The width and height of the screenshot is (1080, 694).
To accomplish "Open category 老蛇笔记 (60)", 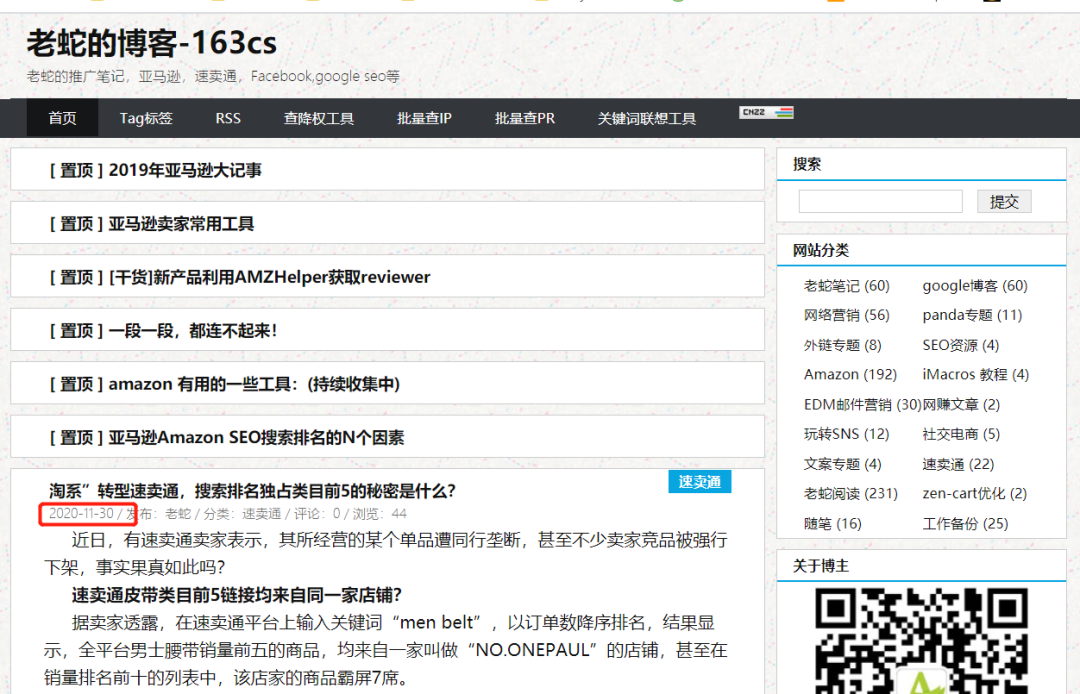I will (847, 286).
